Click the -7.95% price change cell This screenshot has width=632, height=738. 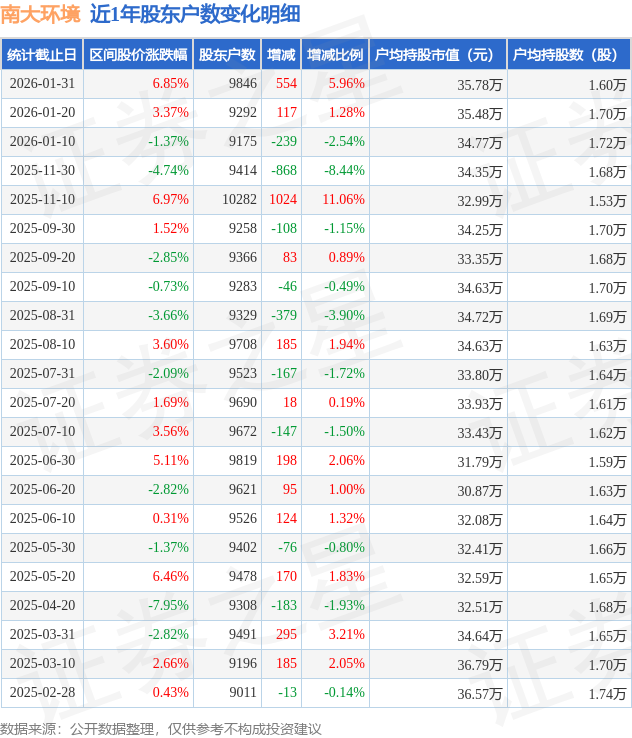(x=168, y=606)
